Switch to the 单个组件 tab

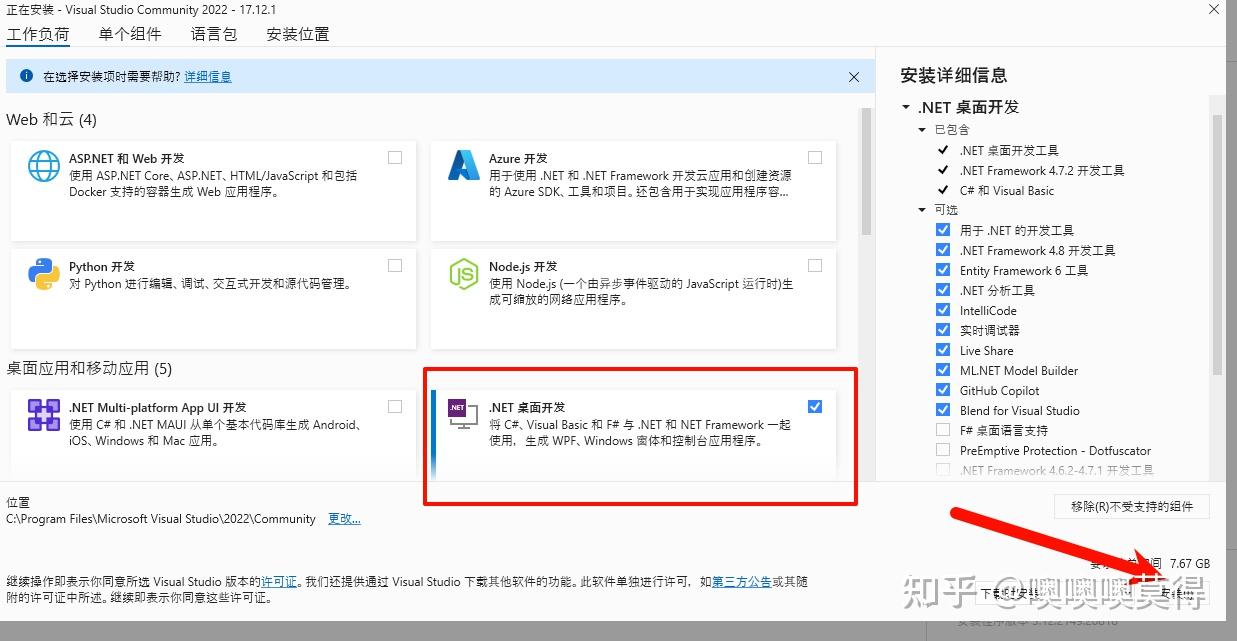[130, 34]
